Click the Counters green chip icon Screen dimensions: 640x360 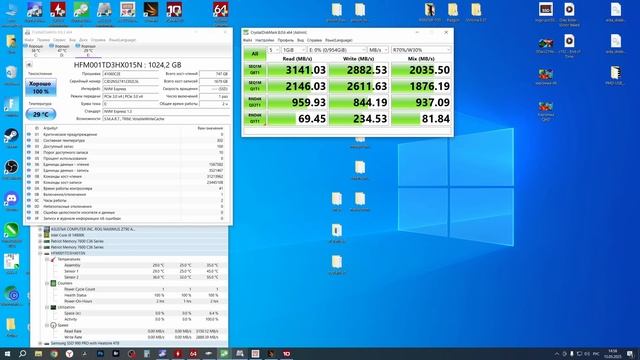pyautogui.click(x=53, y=283)
